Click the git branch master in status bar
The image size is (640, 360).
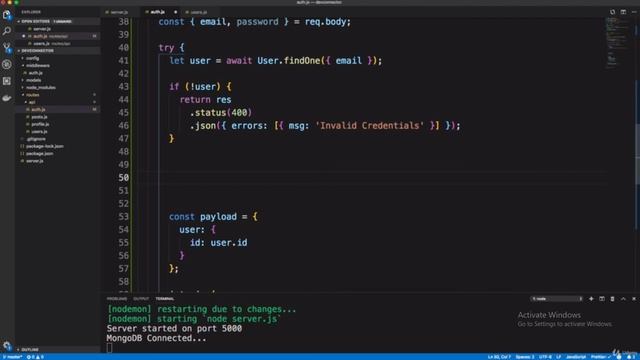(12, 357)
